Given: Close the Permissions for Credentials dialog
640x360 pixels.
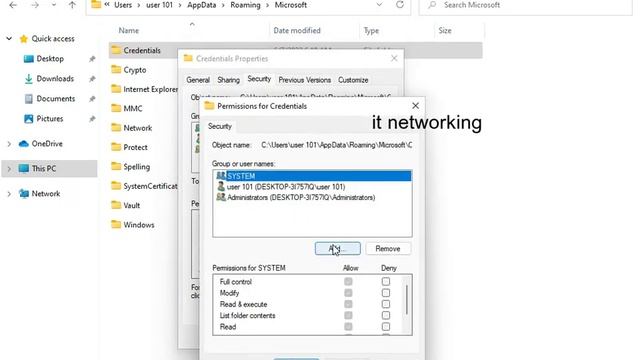Looking at the screenshot, I should [416, 106].
